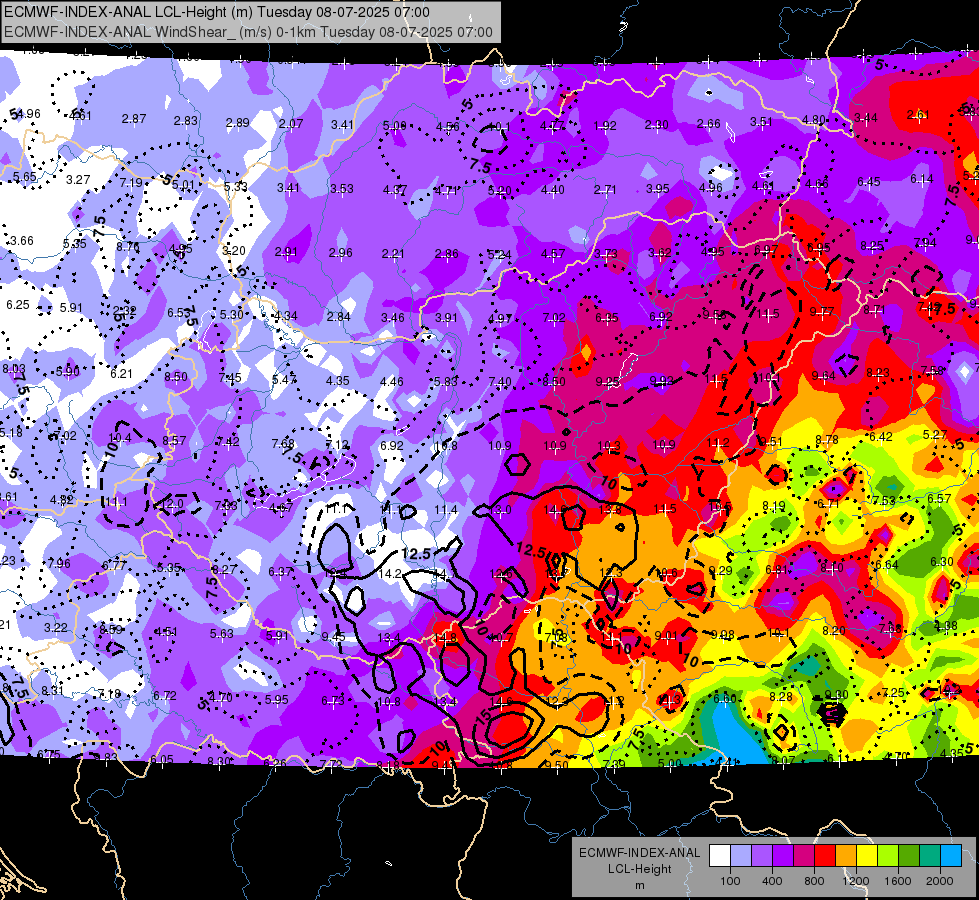Click the white legend color swatch
The height and width of the screenshot is (900, 979).
click(x=719, y=856)
